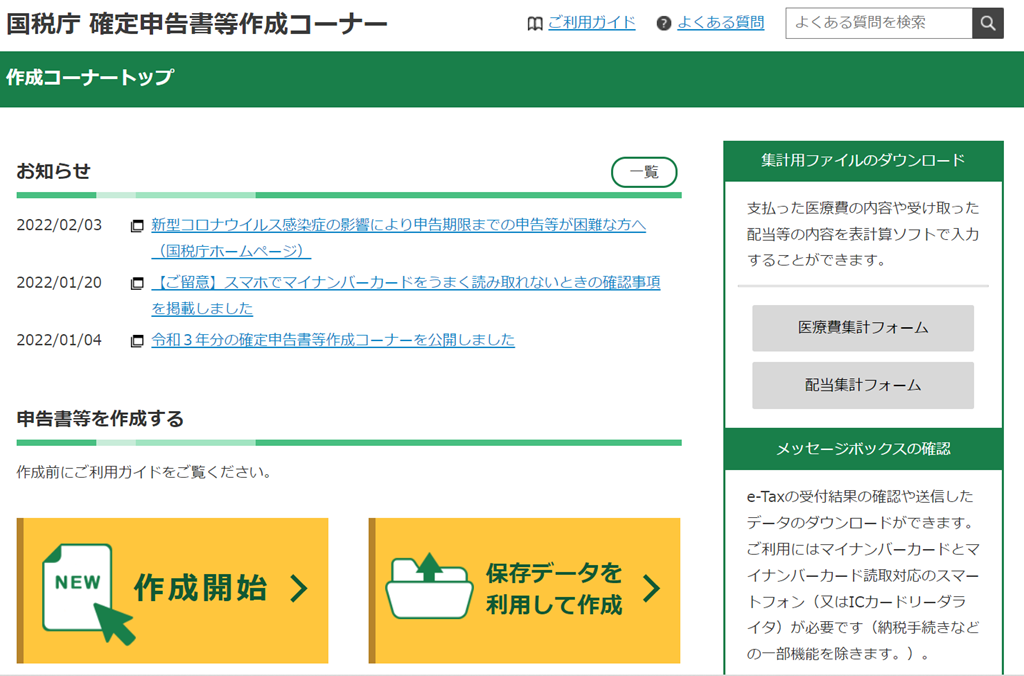The height and width of the screenshot is (676, 1024).
Task: Click external link icon beside 2022/01/04 notice
Action: point(137,341)
